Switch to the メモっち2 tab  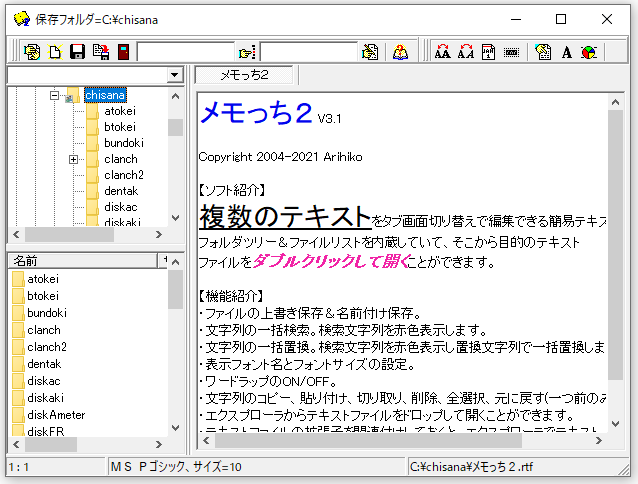pos(244,75)
